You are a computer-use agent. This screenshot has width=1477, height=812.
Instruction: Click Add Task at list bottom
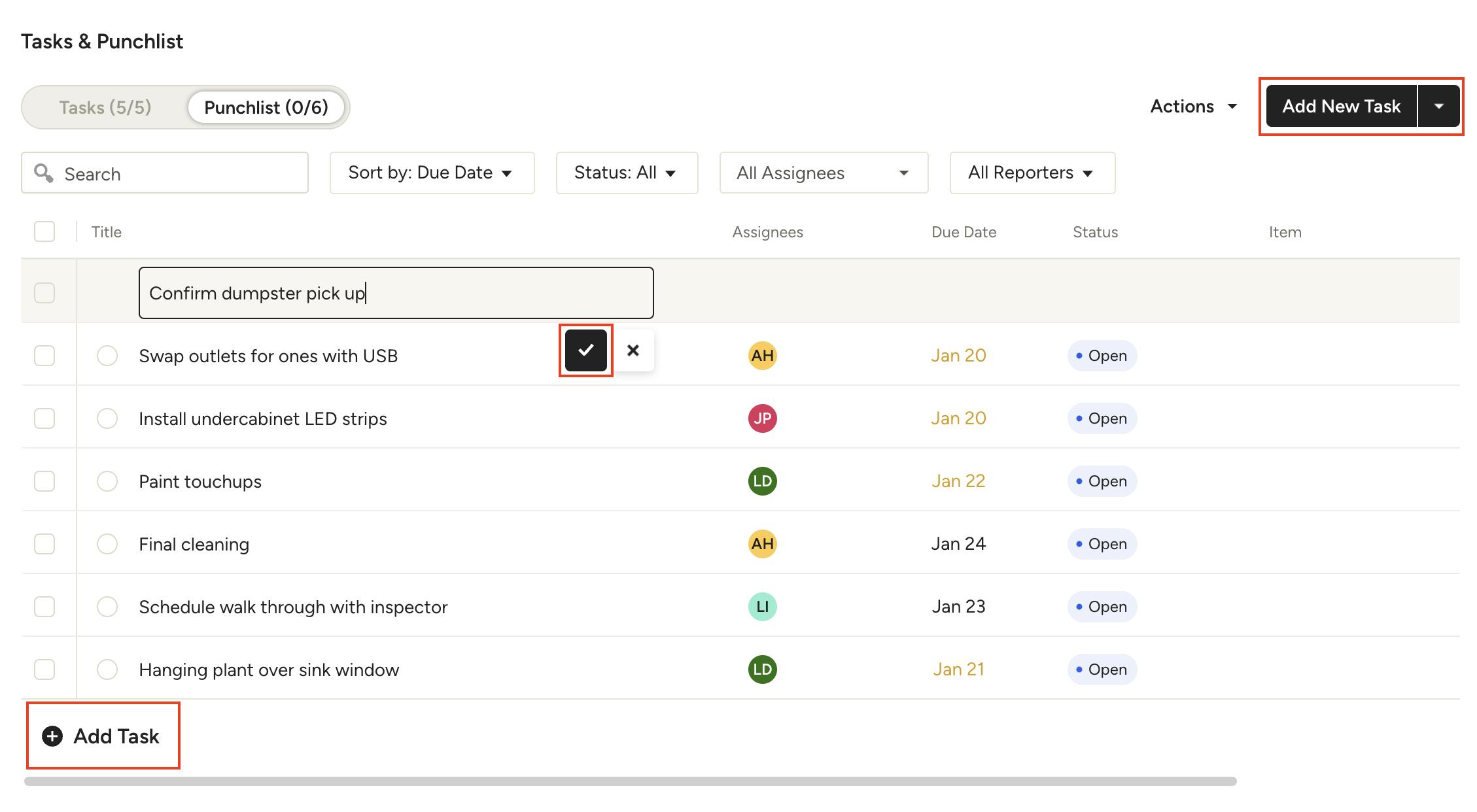point(101,736)
